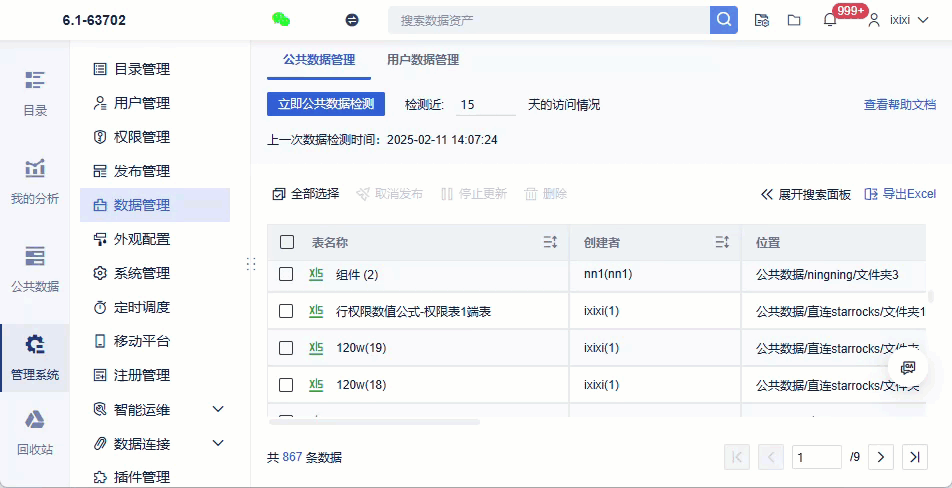The width and height of the screenshot is (952, 488).
Task: Click the search magnifier button
Action: 724,20
